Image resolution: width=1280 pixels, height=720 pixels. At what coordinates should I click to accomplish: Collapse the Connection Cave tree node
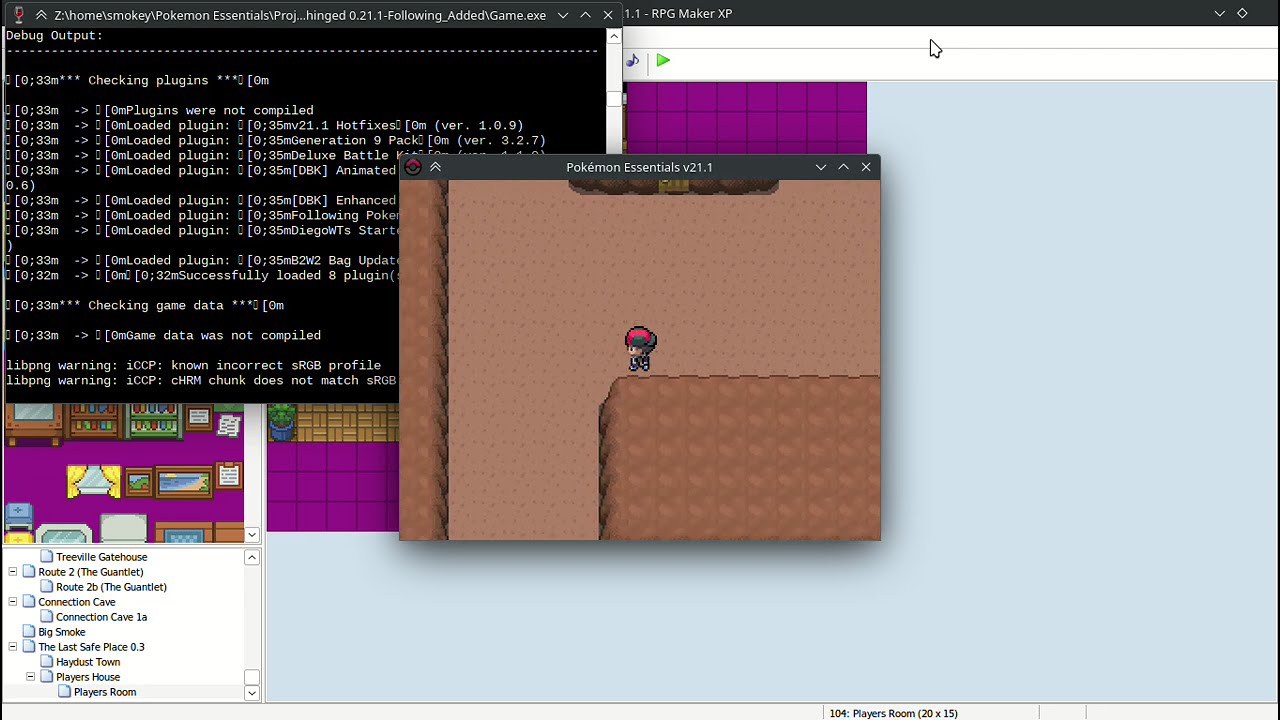[13, 602]
